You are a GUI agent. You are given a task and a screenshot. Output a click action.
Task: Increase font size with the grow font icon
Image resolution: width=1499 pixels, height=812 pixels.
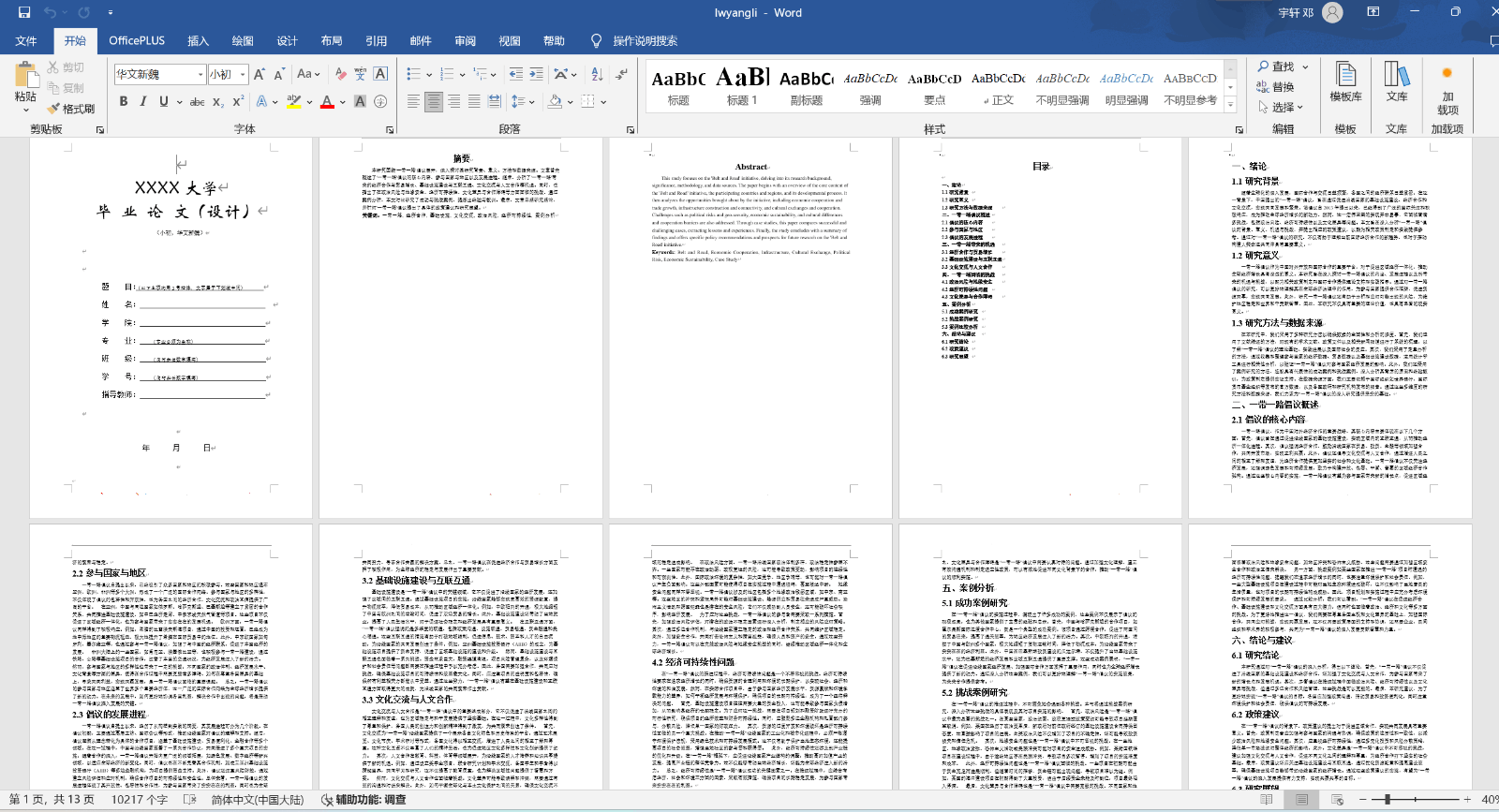pos(260,74)
